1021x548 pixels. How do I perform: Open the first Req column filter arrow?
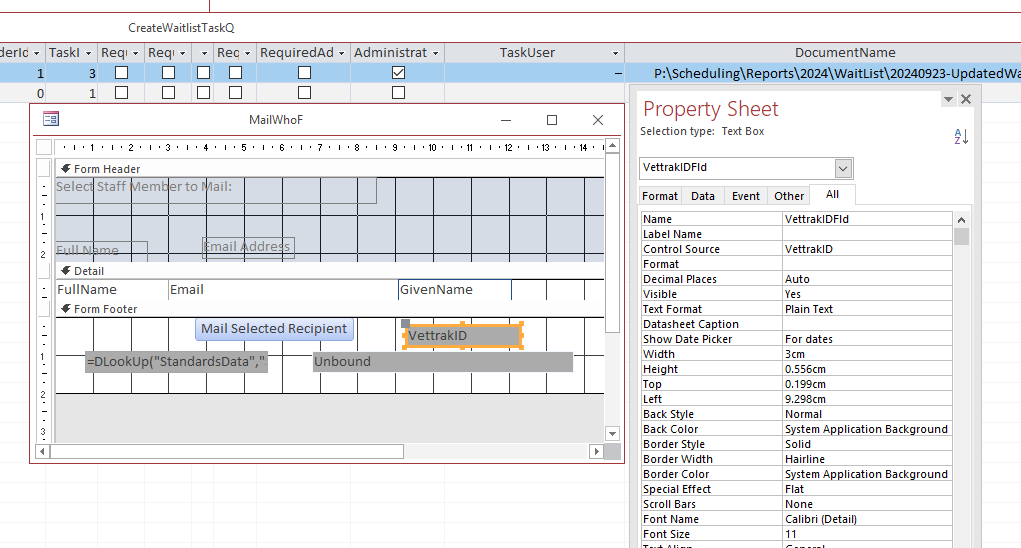coord(135,53)
